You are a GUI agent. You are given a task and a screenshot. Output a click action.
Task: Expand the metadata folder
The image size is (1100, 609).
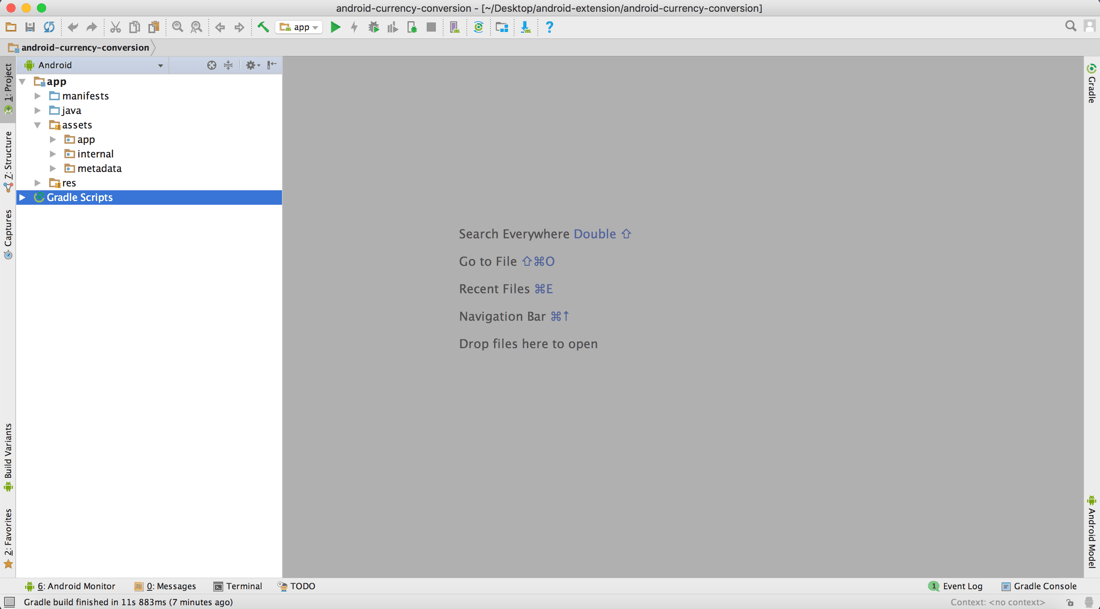pos(53,168)
